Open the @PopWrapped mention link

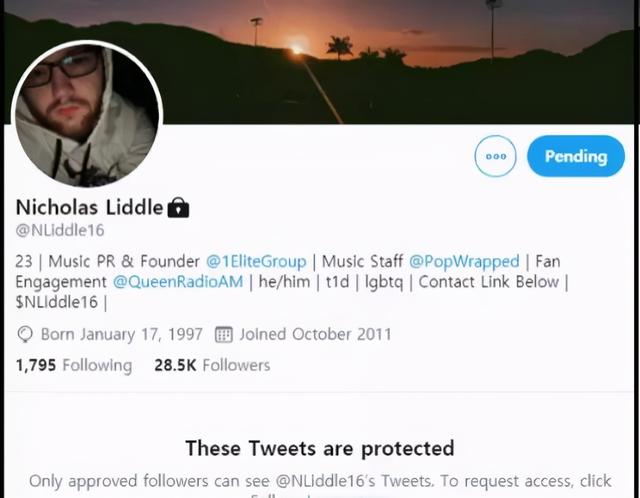[x=464, y=261]
